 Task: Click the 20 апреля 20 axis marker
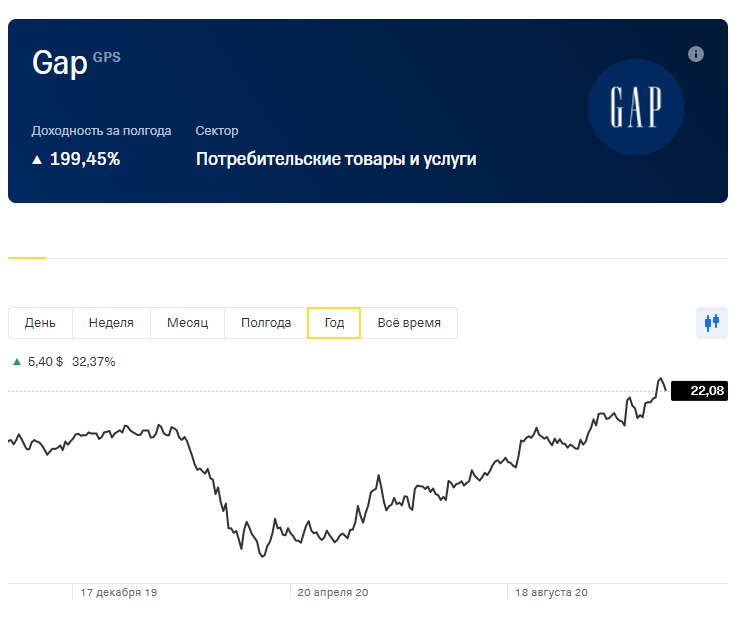333,593
